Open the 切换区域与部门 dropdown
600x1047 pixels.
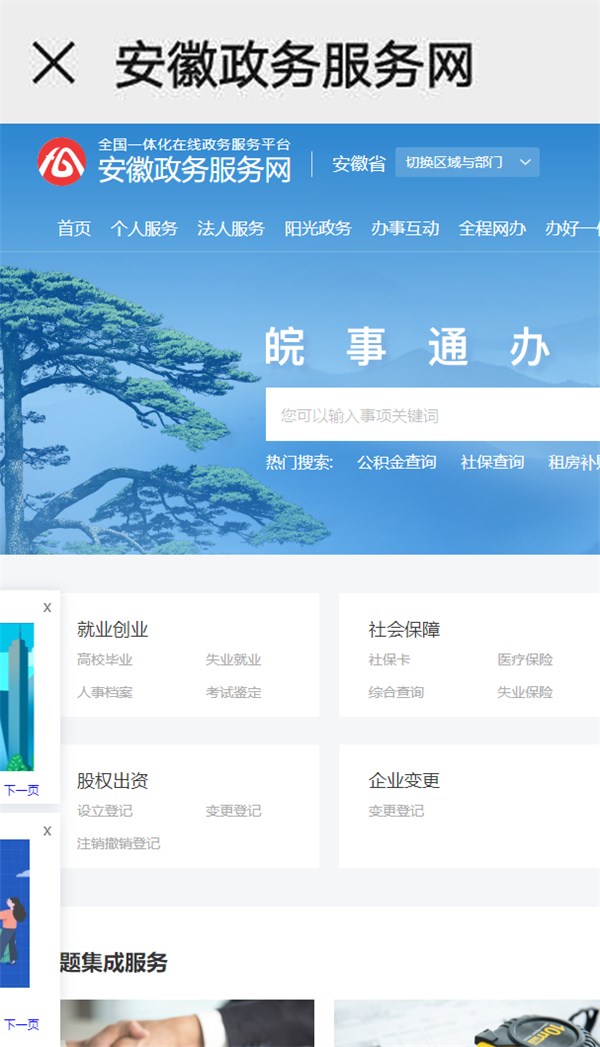(x=467, y=162)
